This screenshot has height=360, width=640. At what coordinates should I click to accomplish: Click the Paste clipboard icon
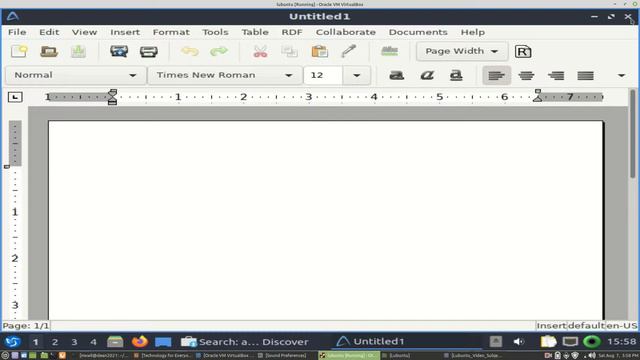pyautogui.click(x=320, y=51)
